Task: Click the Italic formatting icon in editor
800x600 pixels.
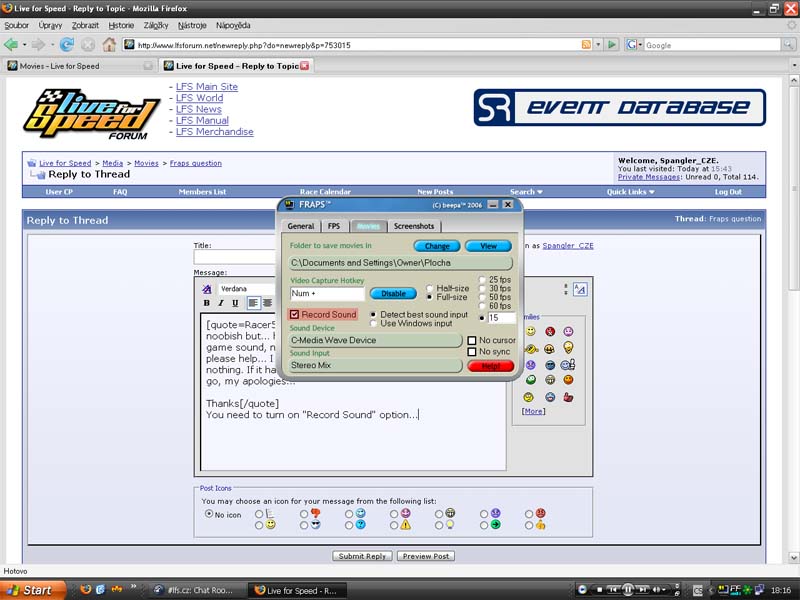Action: (x=221, y=303)
